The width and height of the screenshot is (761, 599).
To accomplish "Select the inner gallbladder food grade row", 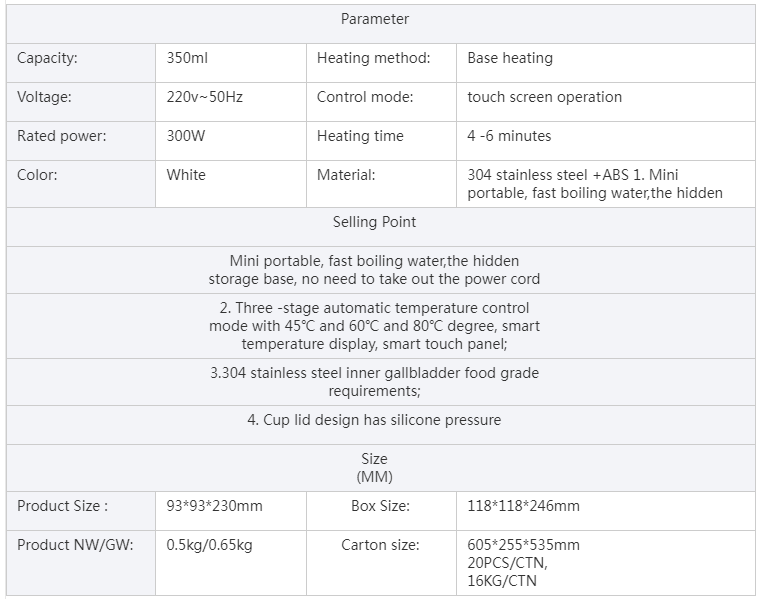I will [x=374, y=382].
